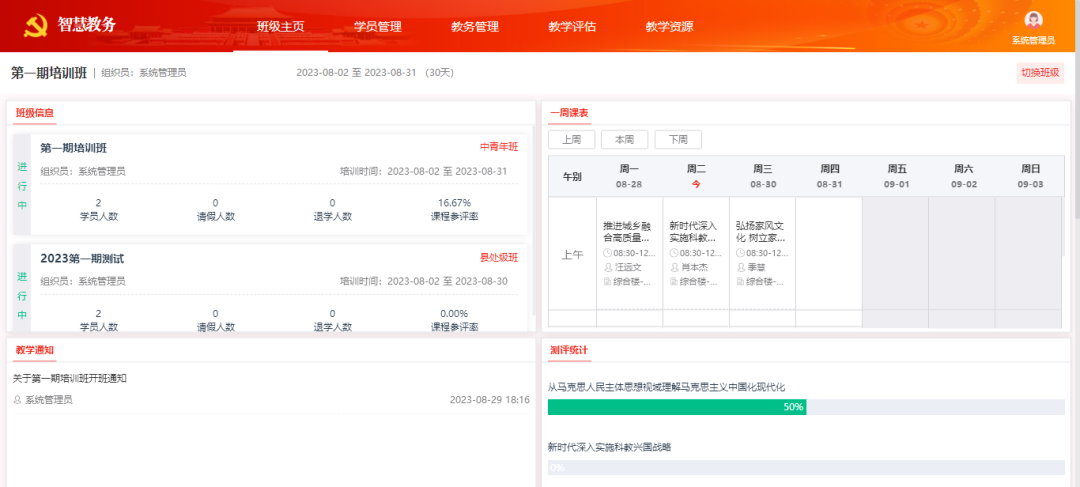Click 周日 09-03 column header
The image size is (1080, 487).
(x=1030, y=176)
